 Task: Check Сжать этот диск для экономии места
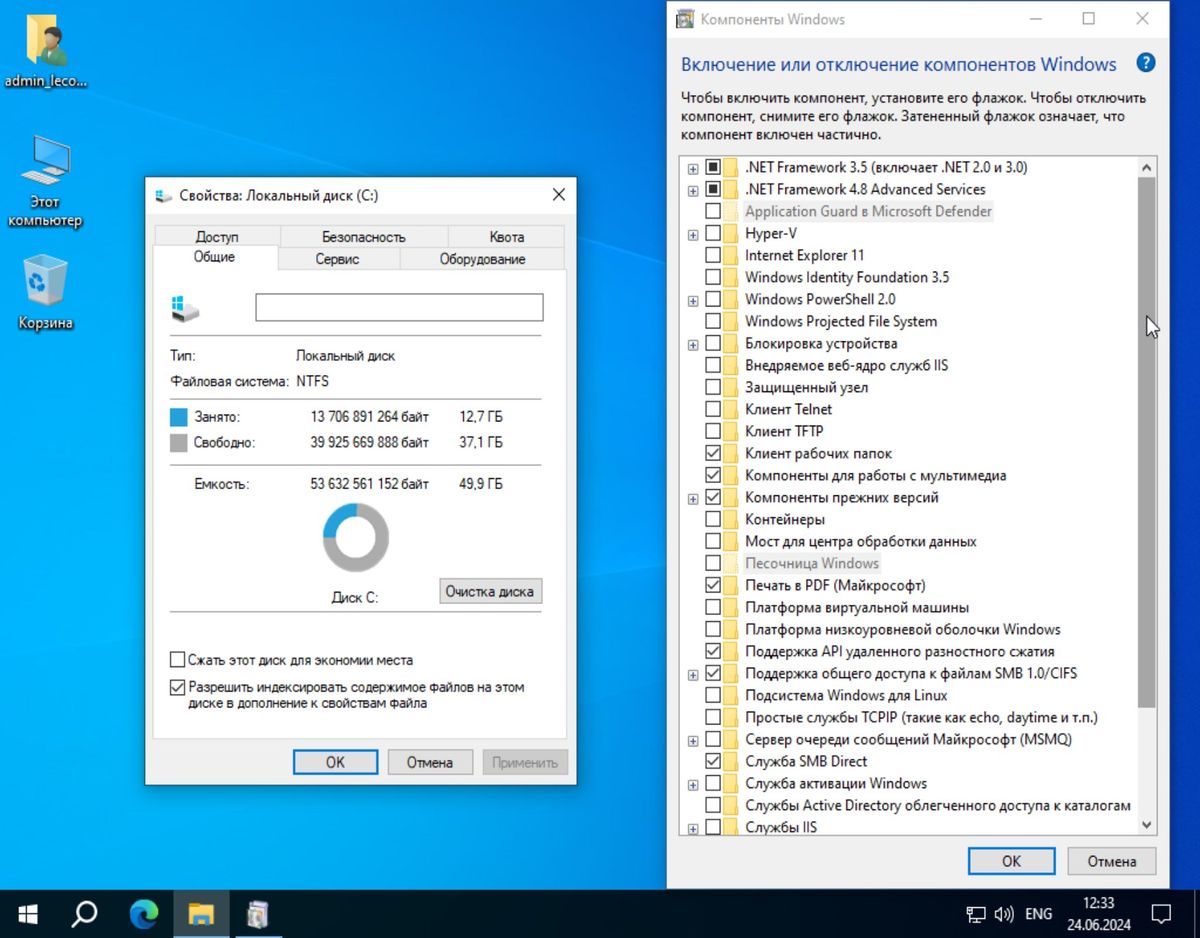coord(178,660)
